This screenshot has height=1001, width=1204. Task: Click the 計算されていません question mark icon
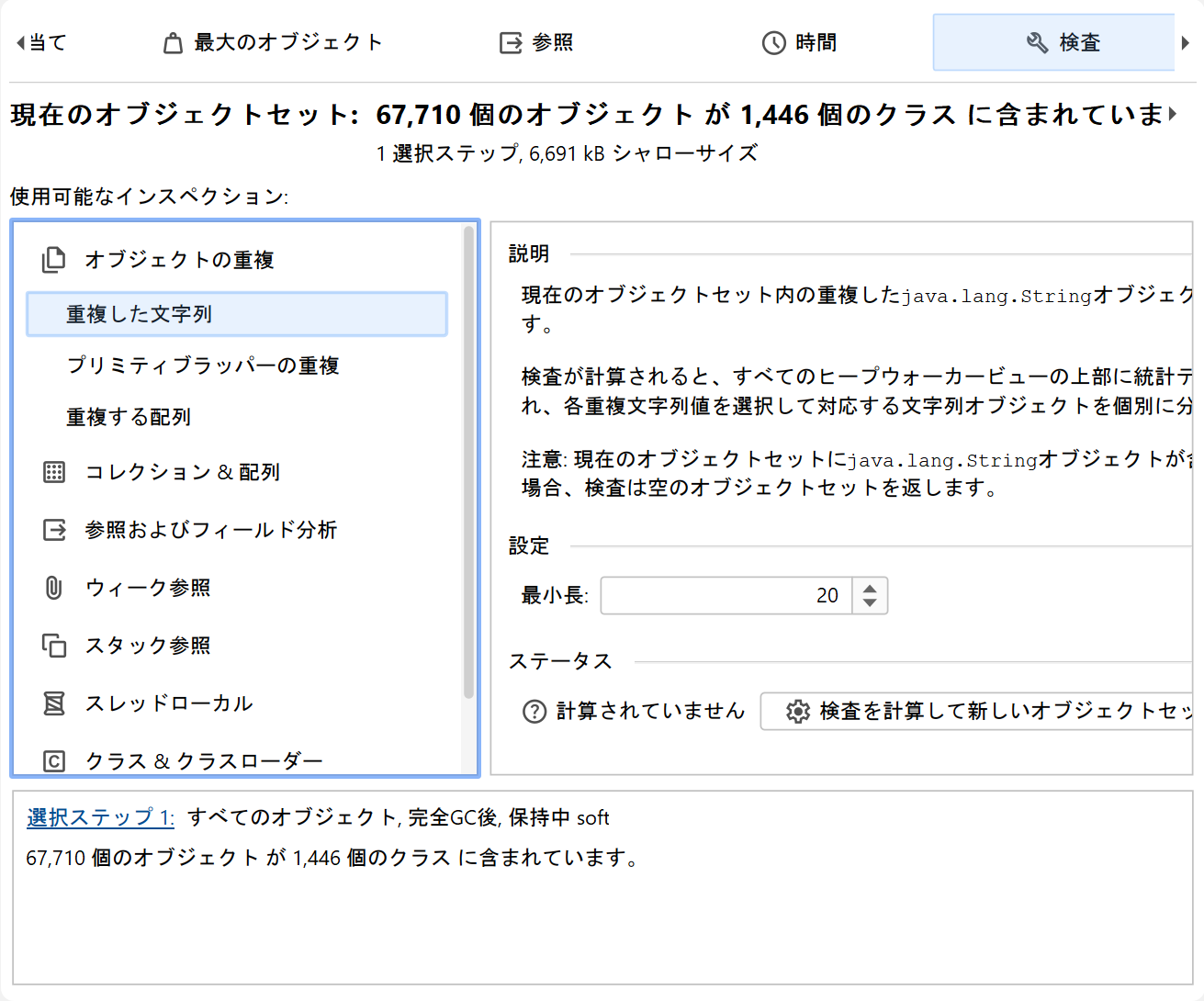[534, 712]
